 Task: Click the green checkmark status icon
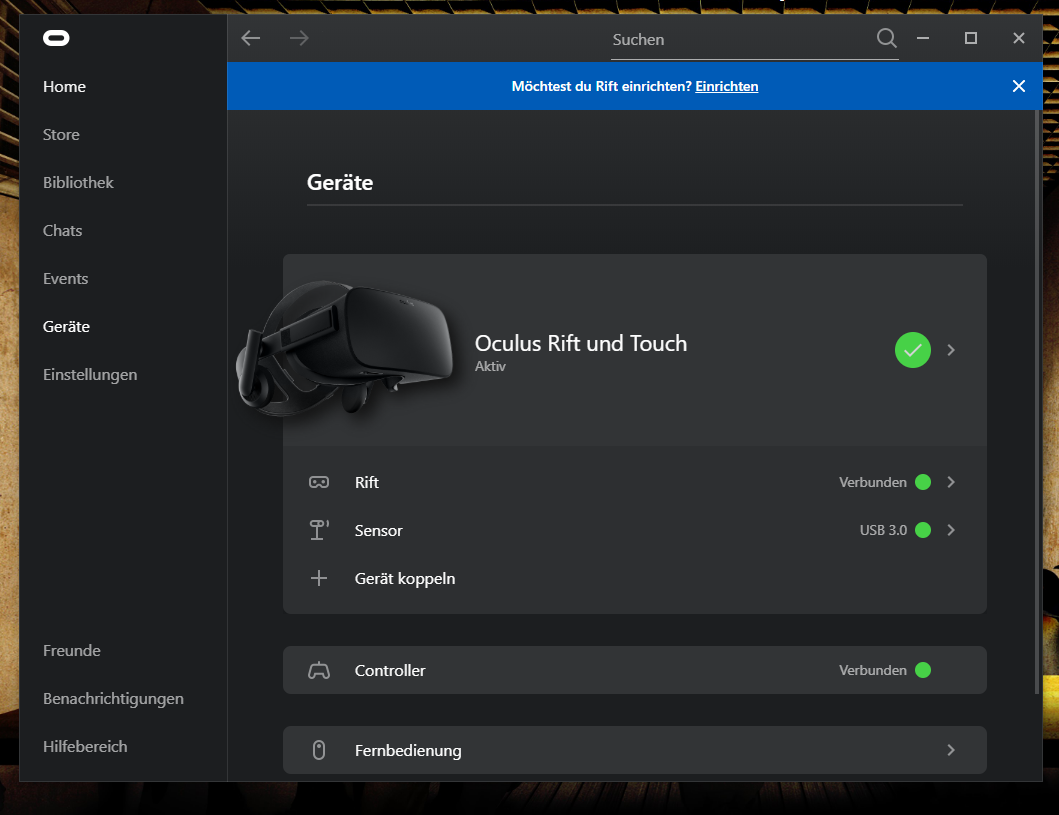pos(912,350)
